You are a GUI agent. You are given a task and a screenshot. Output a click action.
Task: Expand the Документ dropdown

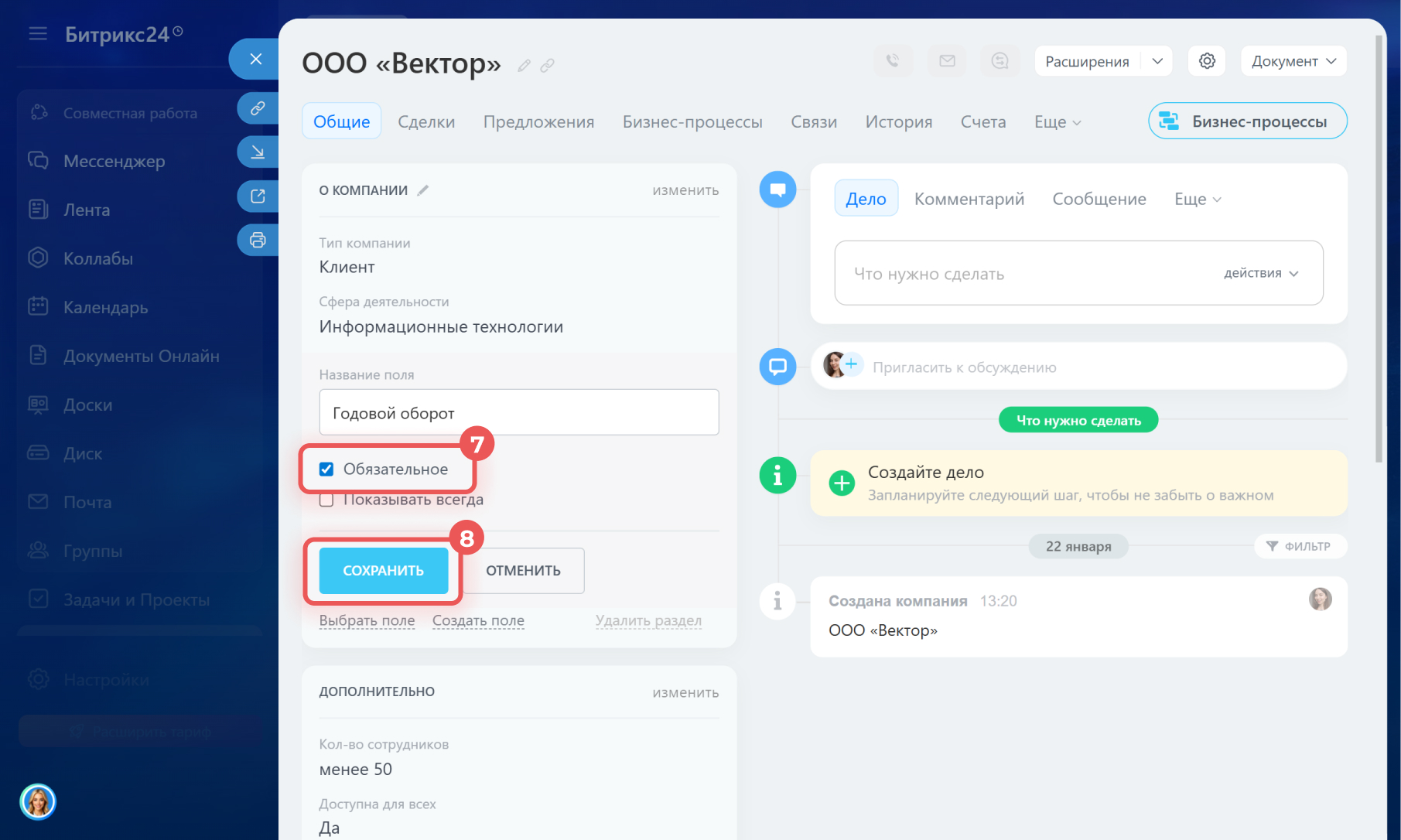[1293, 61]
